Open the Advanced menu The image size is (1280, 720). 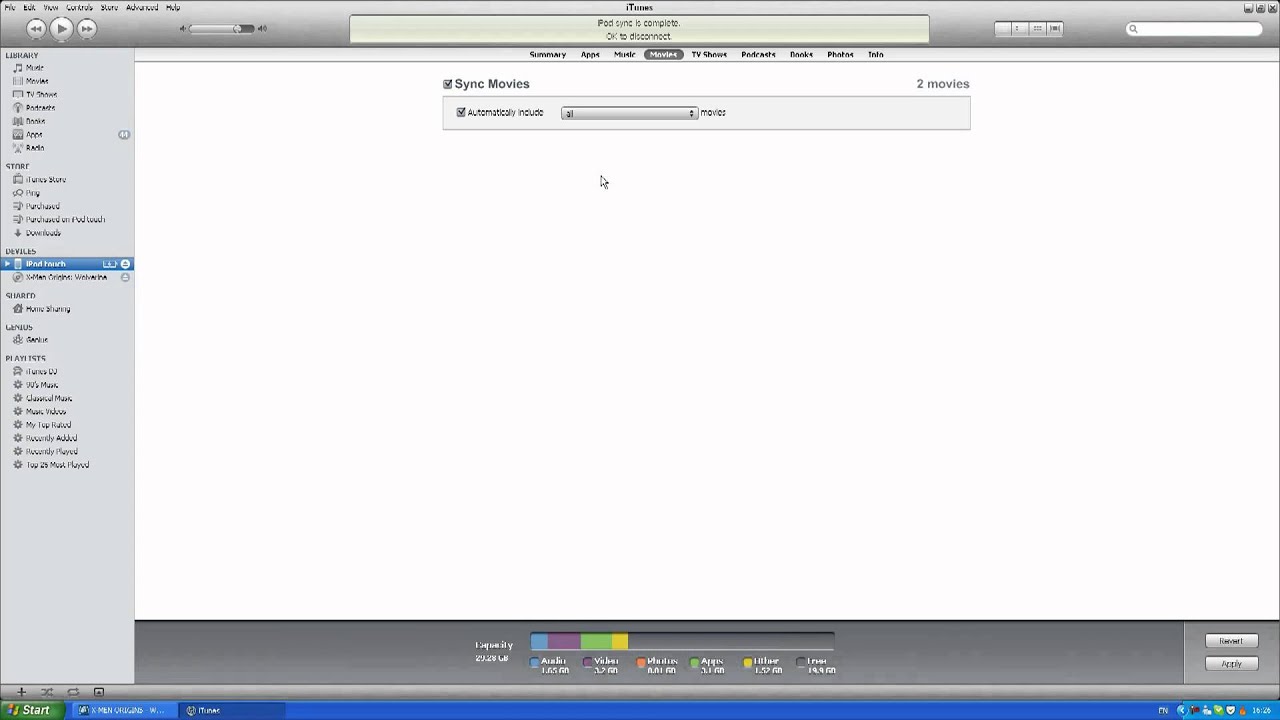142,7
